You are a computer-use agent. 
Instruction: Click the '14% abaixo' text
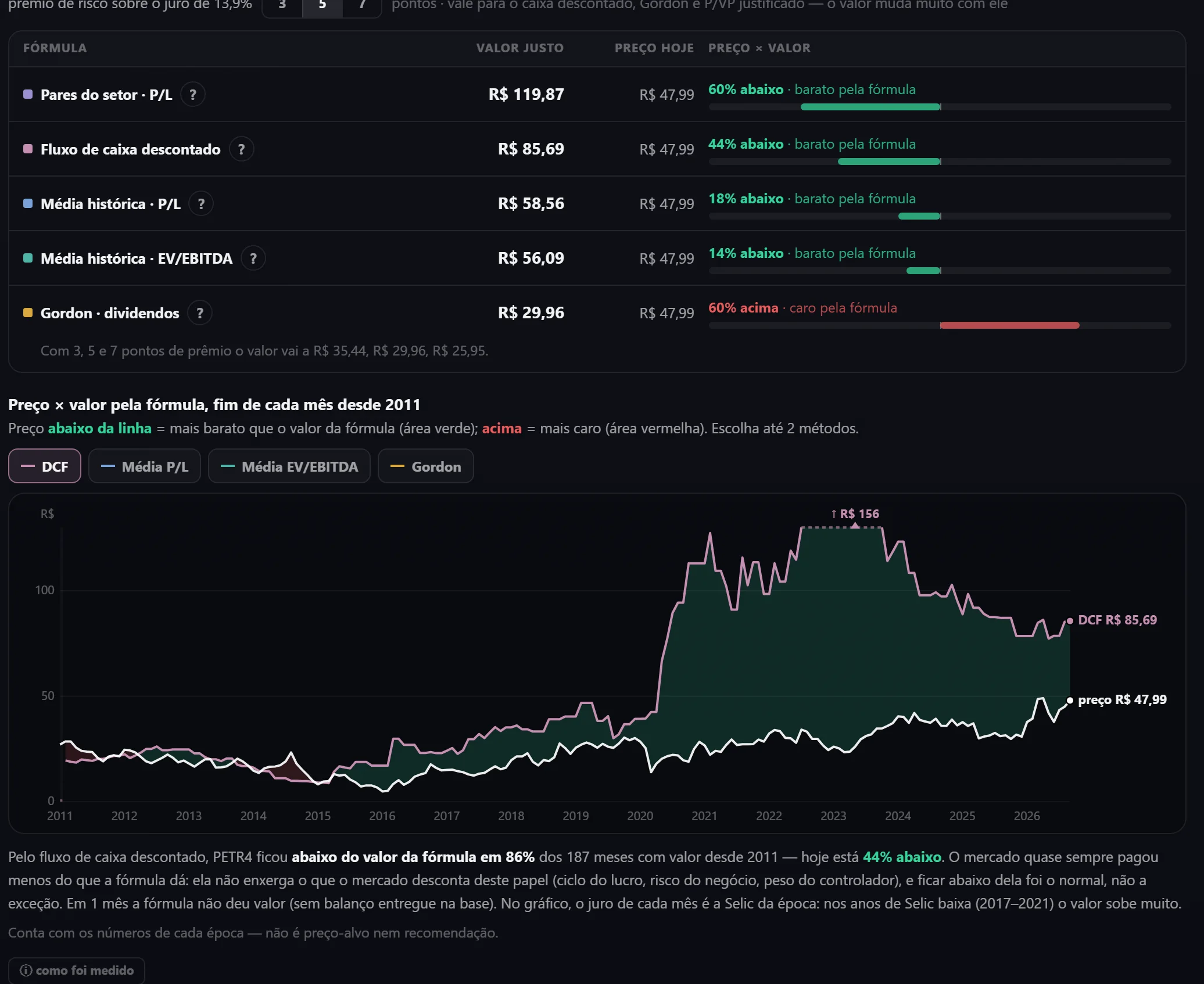tap(746, 253)
